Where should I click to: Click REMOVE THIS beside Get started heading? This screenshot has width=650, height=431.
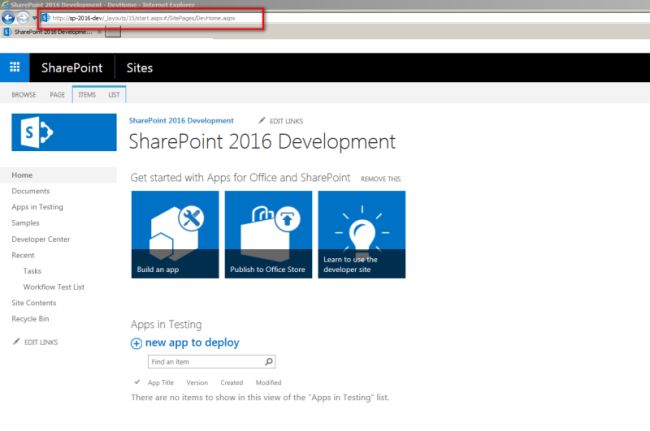coord(381,179)
